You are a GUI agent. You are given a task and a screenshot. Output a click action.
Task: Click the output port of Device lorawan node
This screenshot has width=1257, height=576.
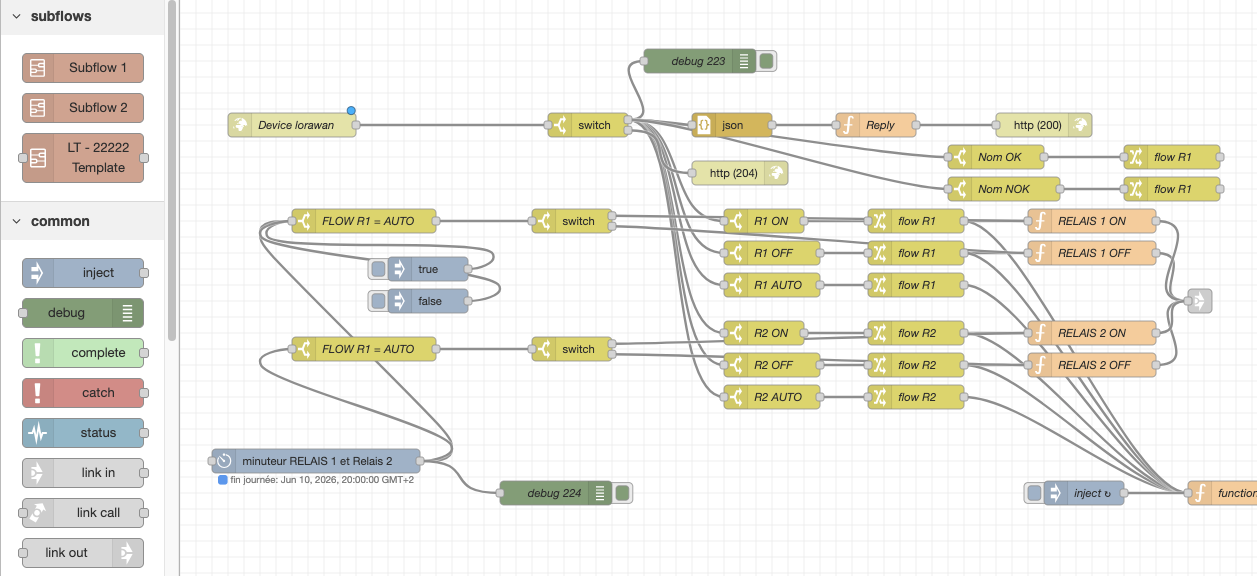click(x=356, y=125)
